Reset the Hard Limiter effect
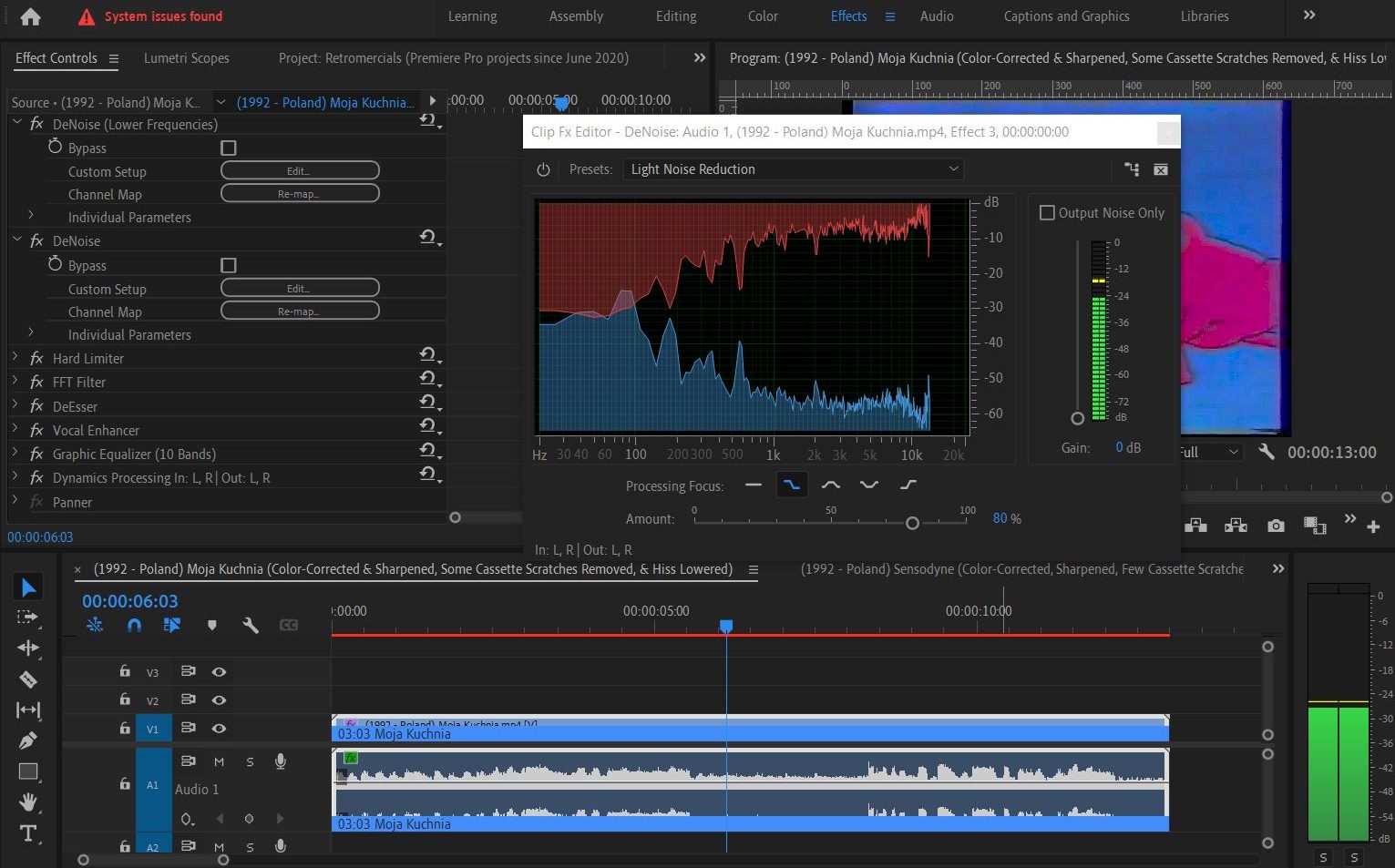Image resolution: width=1395 pixels, height=868 pixels. click(x=428, y=356)
